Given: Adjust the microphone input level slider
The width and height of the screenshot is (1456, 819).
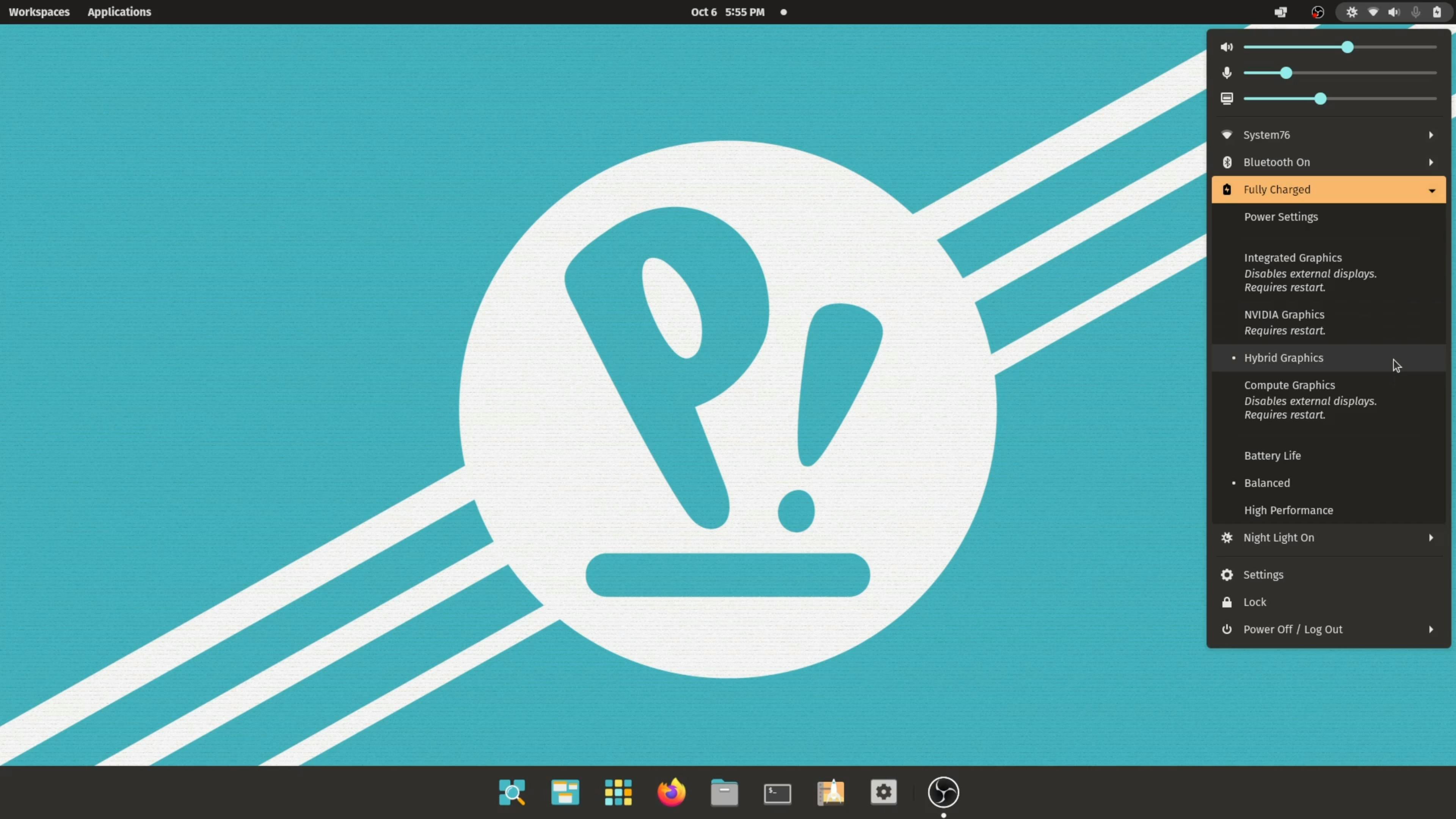Looking at the screenshot, I should [x=1340, y=73].
